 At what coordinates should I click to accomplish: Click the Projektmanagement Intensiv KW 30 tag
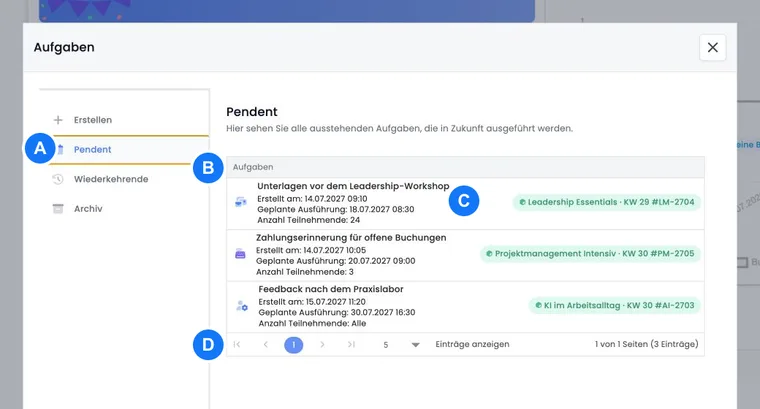590,253
